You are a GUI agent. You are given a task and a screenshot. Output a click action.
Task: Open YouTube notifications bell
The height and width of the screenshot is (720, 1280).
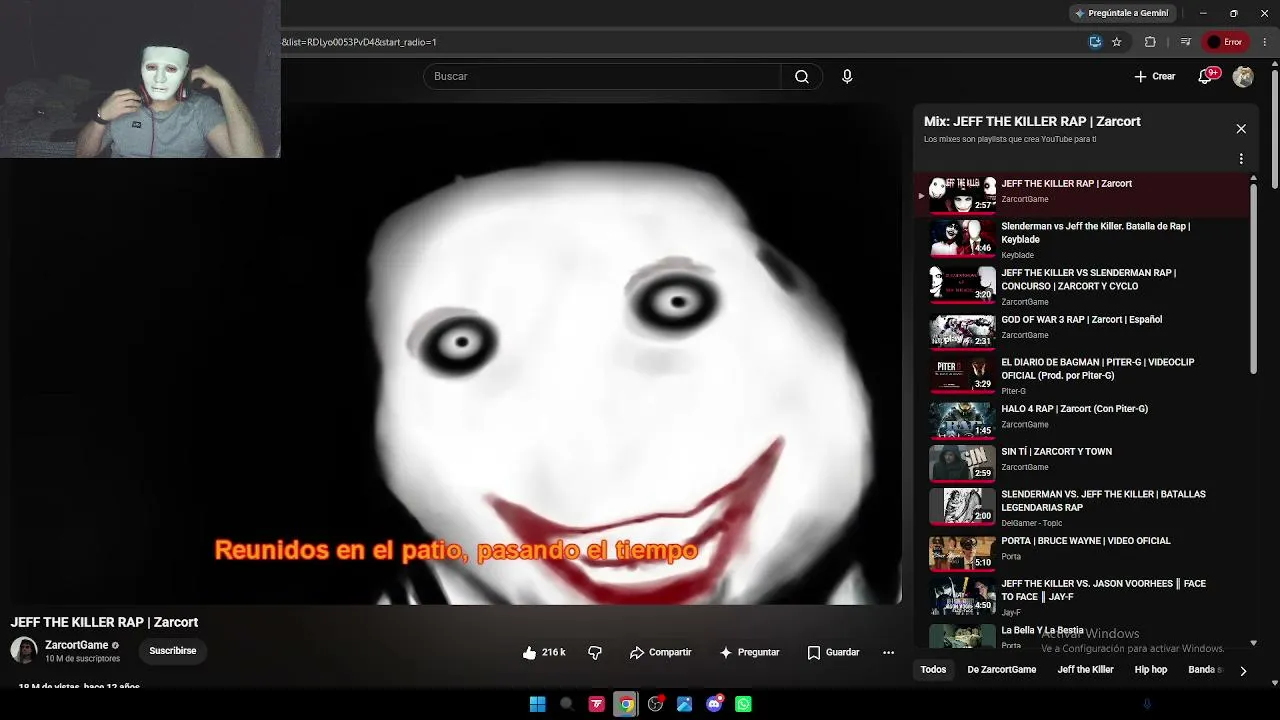(x=1206, y=77)
